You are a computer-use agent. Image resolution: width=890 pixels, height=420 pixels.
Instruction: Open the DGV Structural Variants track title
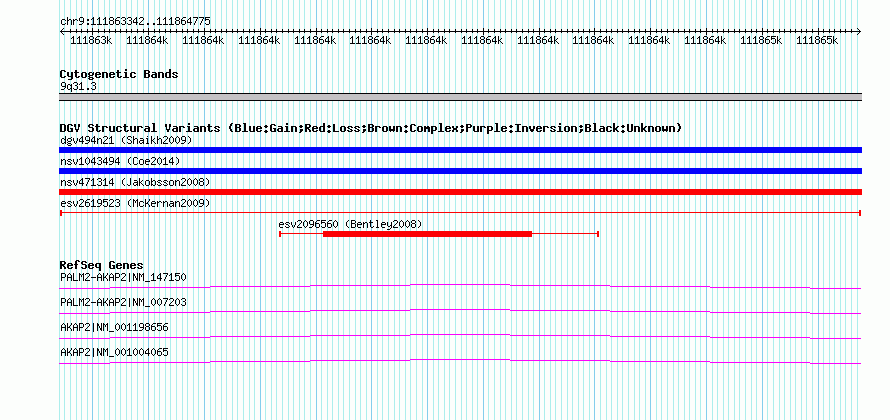(370, 128)
